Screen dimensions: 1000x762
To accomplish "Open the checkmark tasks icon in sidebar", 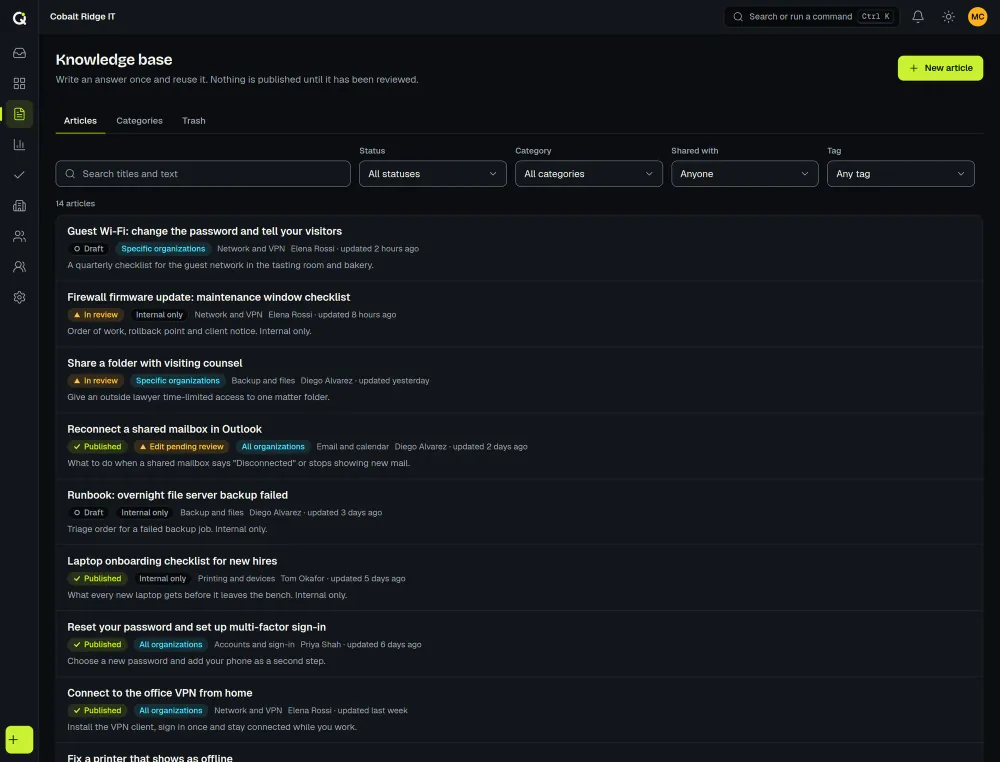I will 19,175.
